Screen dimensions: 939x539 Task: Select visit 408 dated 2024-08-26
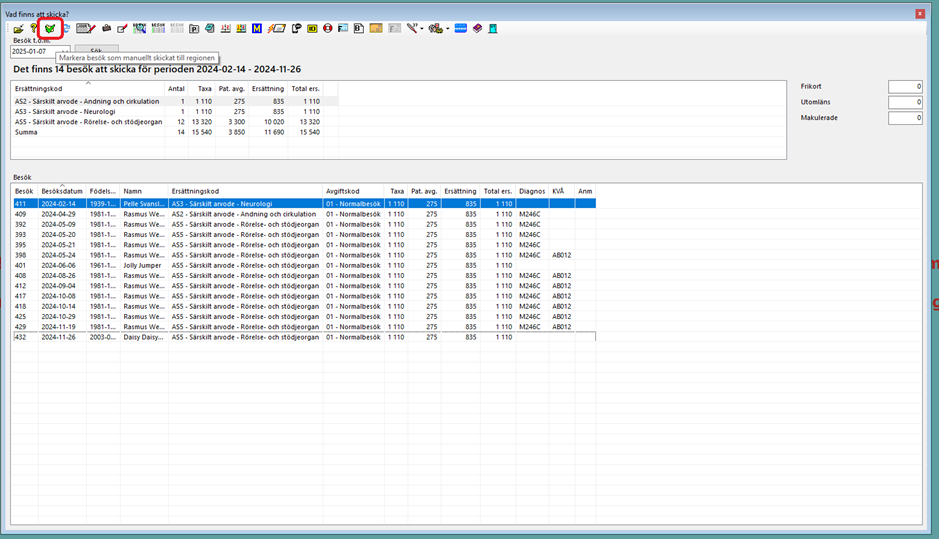click(304, 275)
